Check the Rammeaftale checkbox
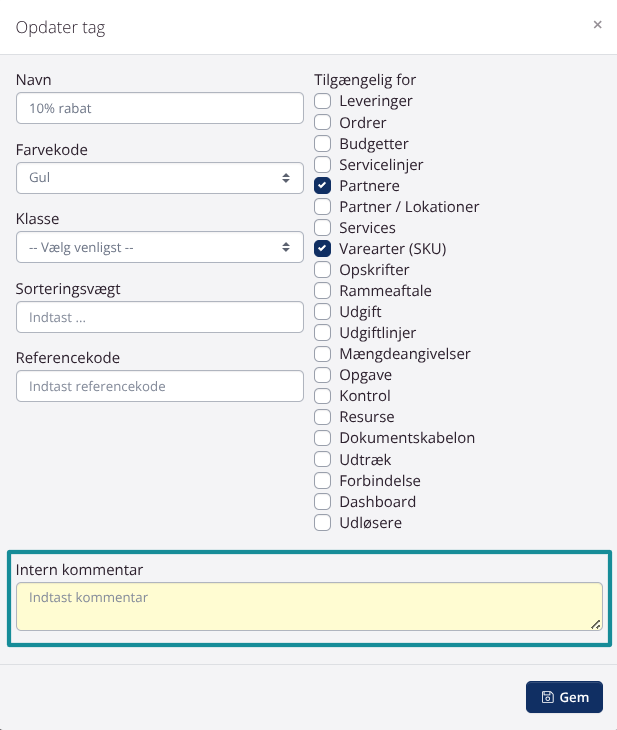 [322, 291]
